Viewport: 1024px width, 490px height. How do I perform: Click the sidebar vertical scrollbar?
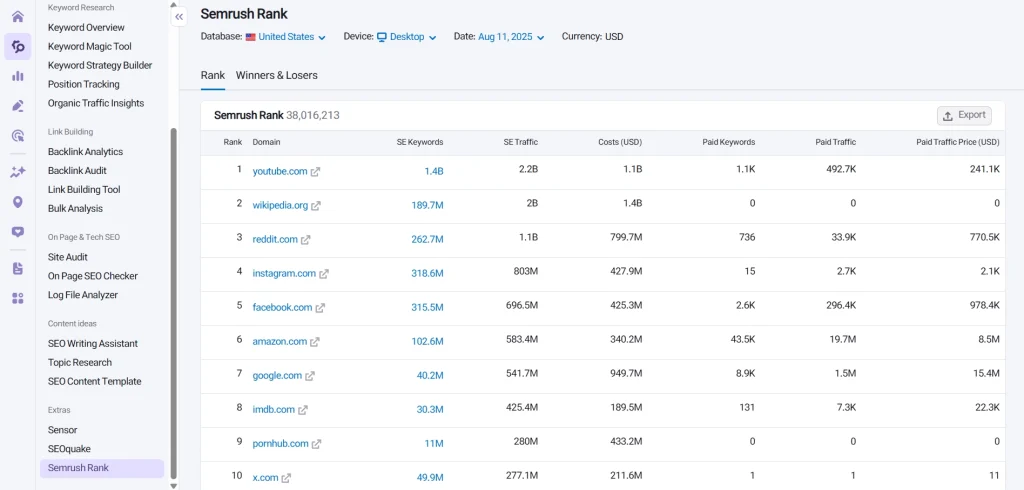[x=173, y=302]
